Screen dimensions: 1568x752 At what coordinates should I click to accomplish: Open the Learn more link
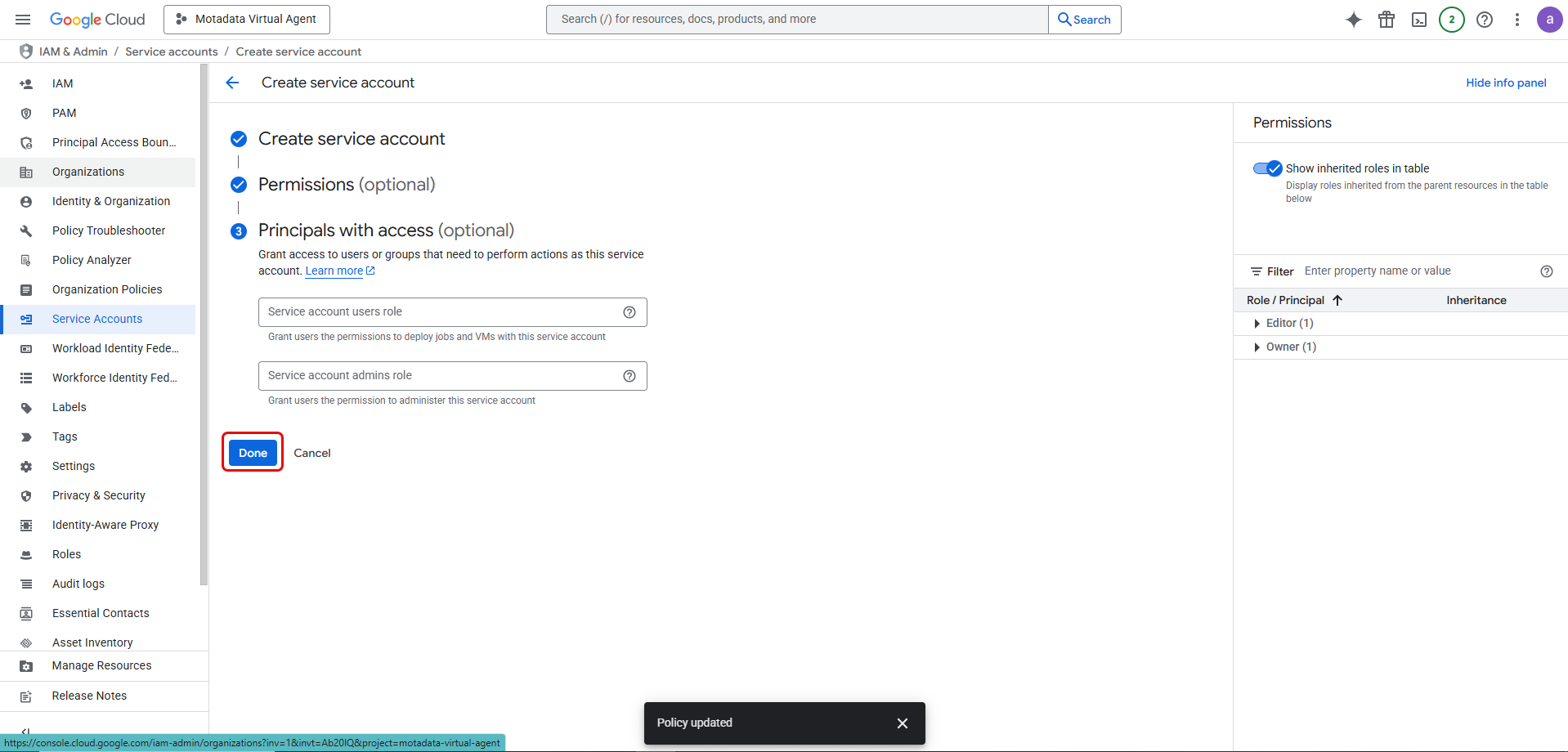tap(335, 271)
